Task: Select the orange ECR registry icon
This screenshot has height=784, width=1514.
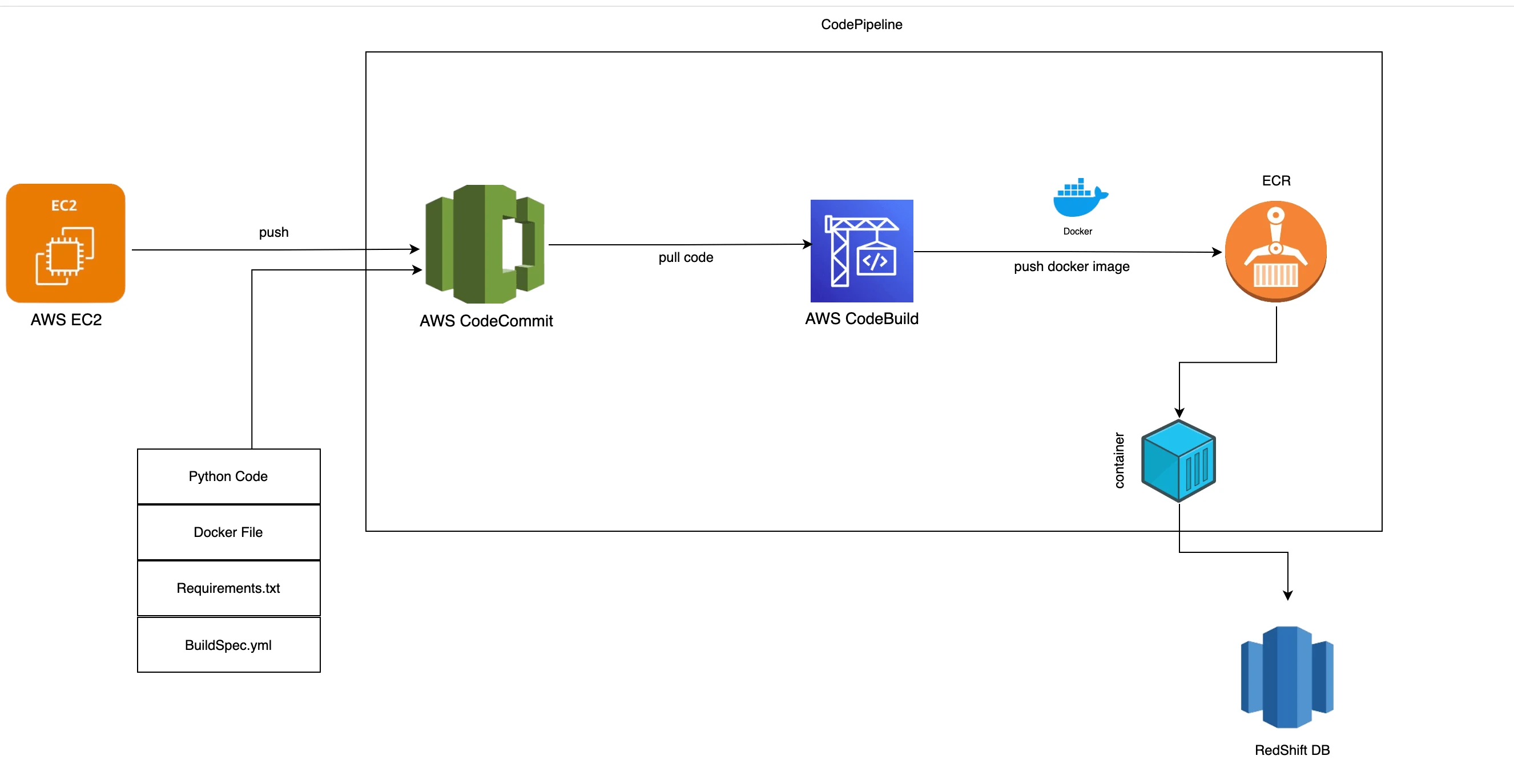Action: click(1275, 252)
